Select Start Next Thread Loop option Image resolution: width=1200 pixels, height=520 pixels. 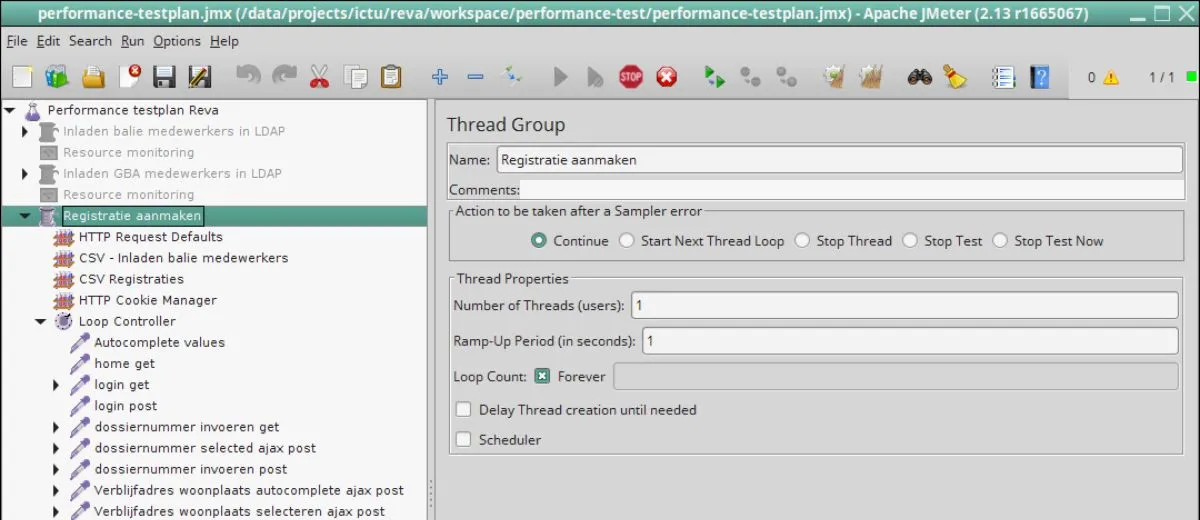tap(626, 240)
